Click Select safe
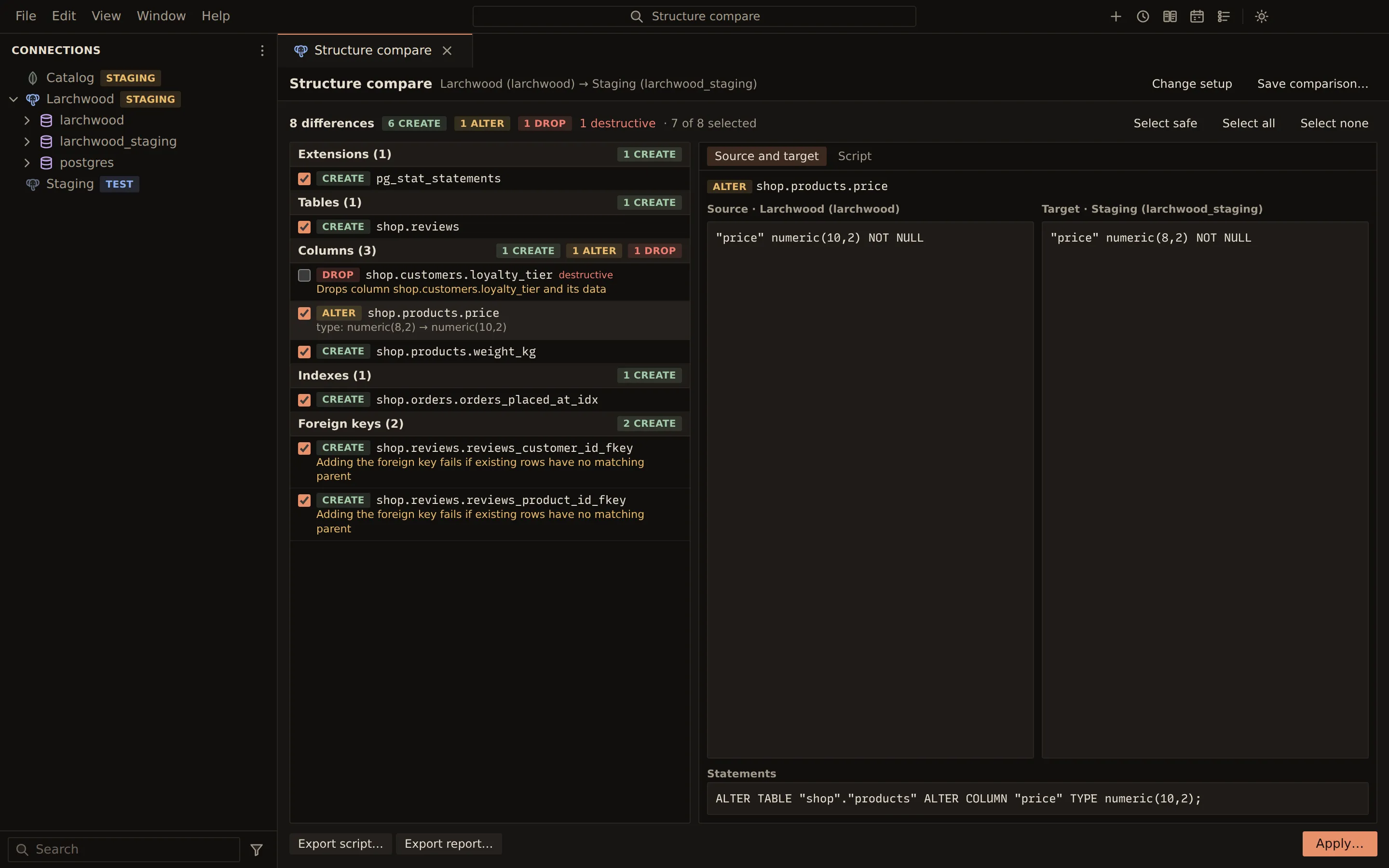The height and width of the screenshot is (868, 1389). pyautogui.click(x=1165, y=123)
